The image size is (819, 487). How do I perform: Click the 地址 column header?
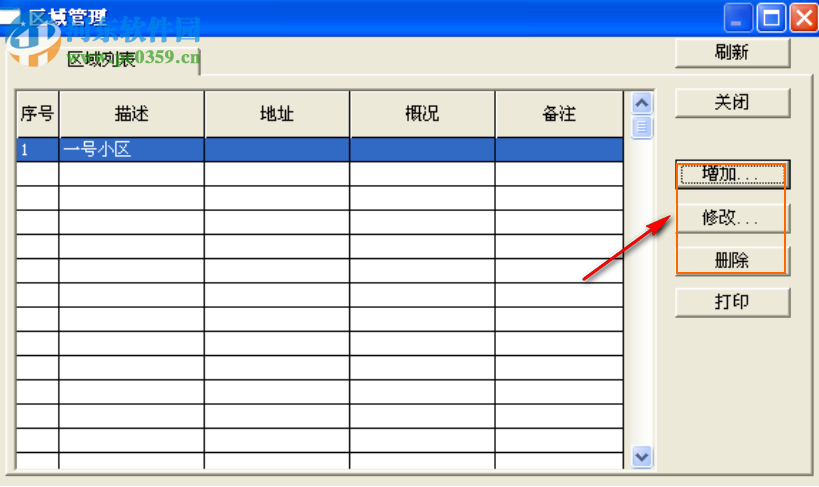(277, 114)
